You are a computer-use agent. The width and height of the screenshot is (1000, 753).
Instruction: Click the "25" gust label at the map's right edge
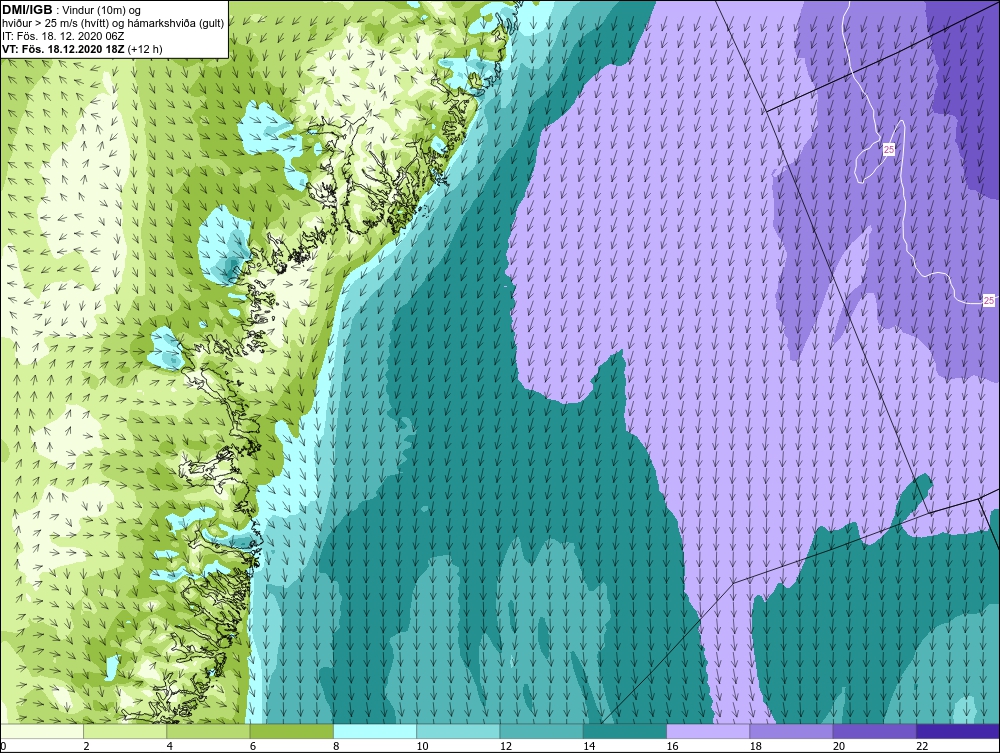tap(989, 300)
